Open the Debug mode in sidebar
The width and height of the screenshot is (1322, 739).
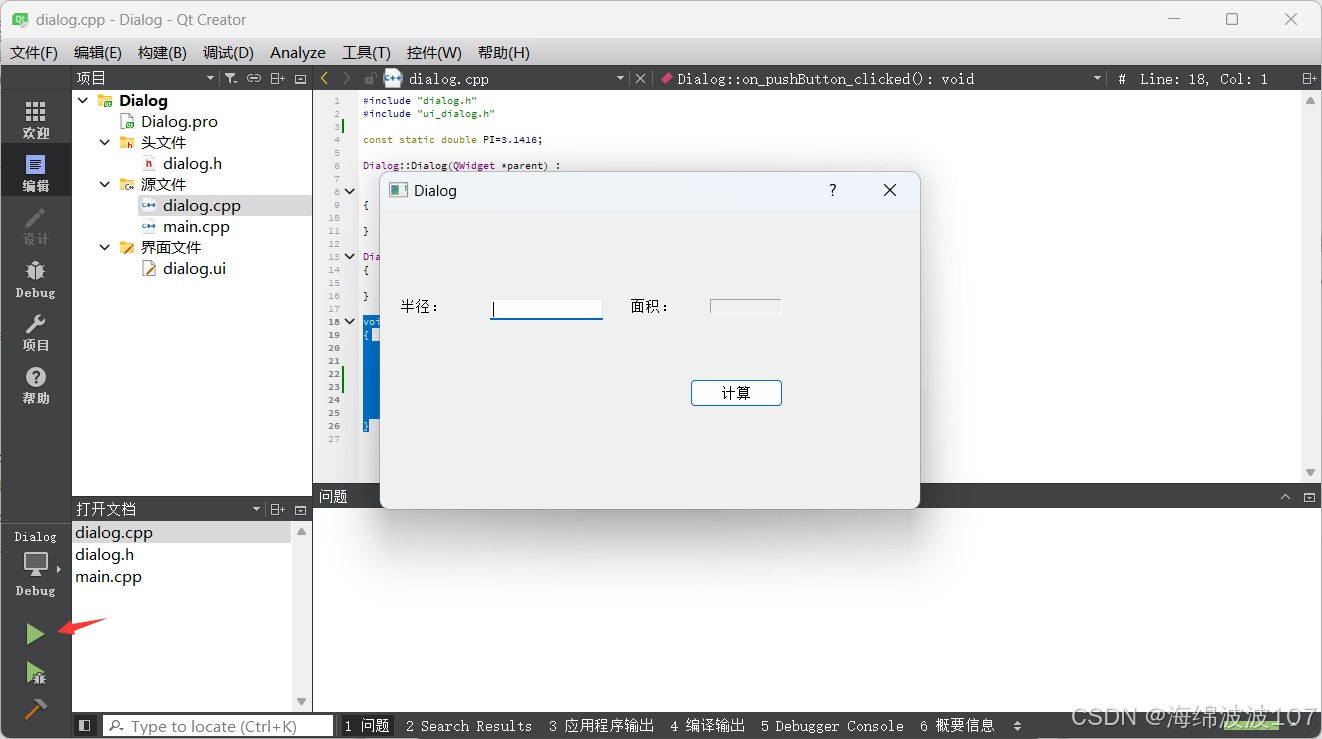click(x=35, y=279)
